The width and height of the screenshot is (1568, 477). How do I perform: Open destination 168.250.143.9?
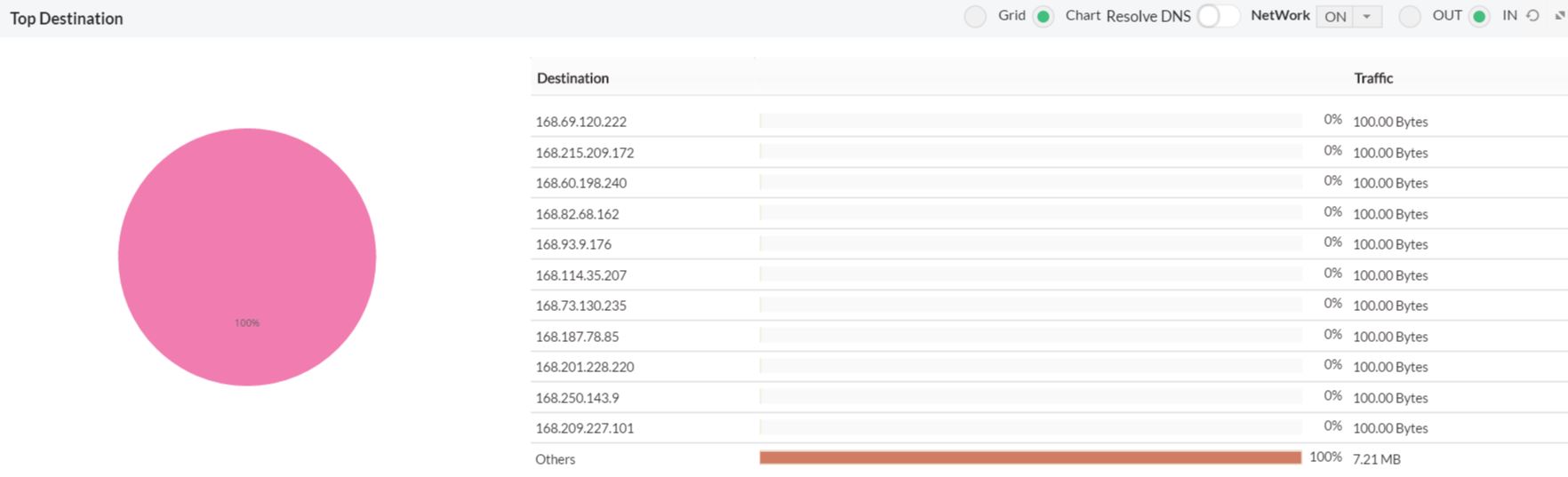pyautogui.click(x=577, y=398)
